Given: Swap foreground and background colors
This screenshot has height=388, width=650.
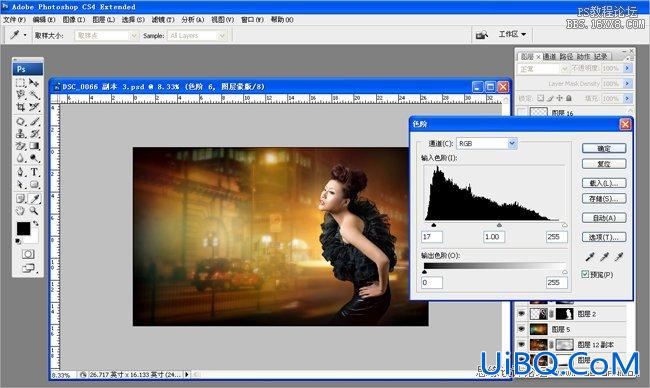Looking at the screenshot, I should [x=36, y=223].
